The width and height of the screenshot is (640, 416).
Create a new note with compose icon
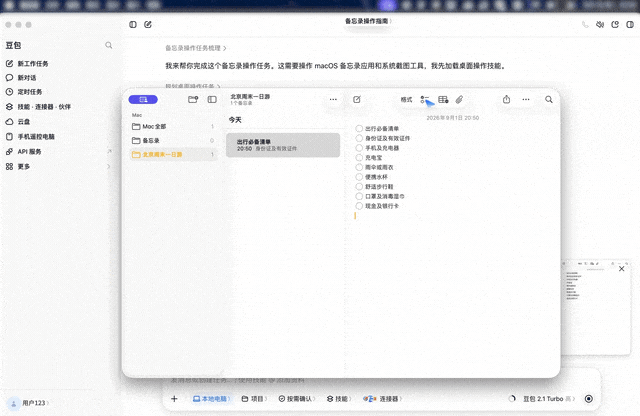357,99
